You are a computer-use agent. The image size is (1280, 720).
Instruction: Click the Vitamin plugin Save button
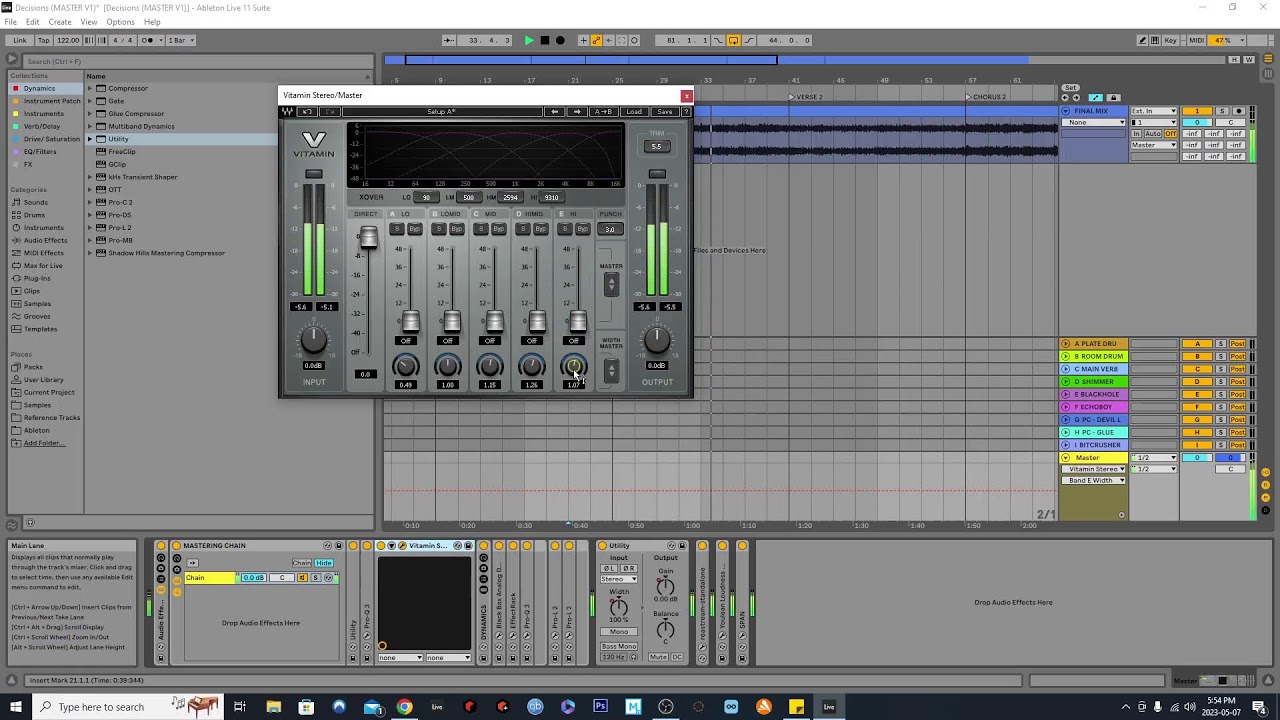coord(665,111)
